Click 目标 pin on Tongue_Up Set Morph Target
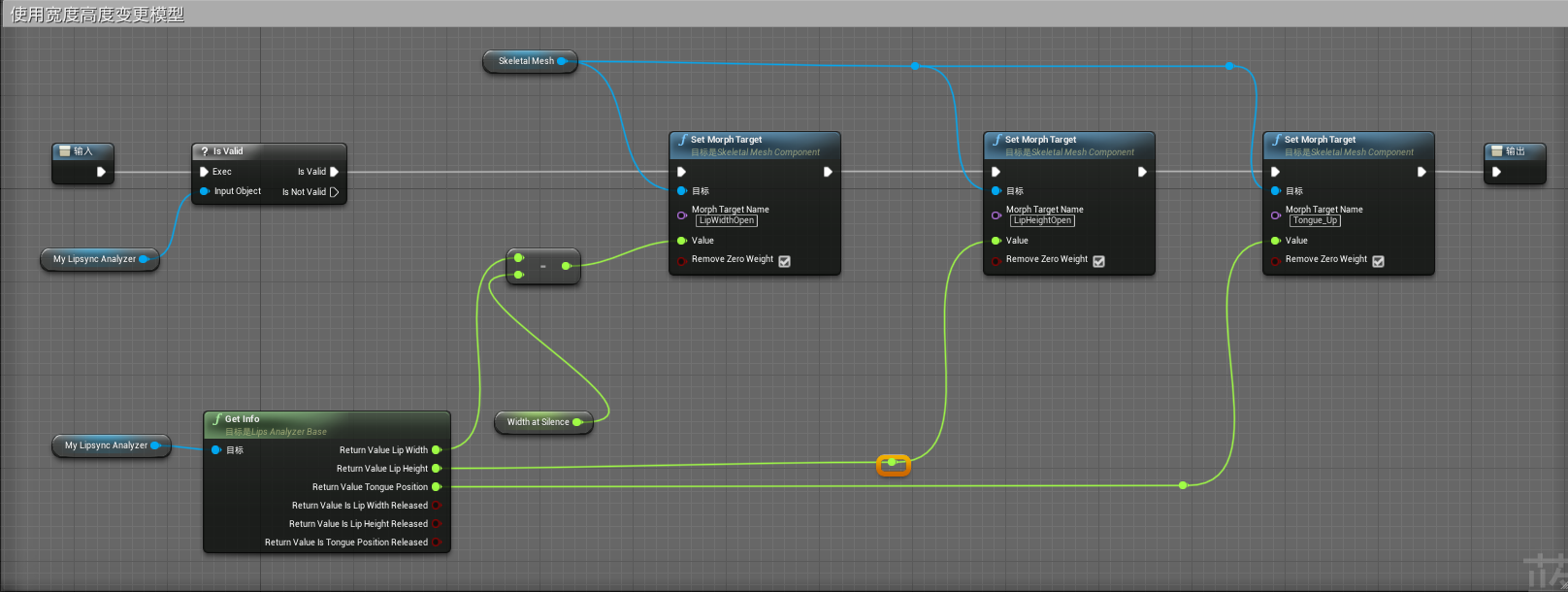 point(1276,190)
